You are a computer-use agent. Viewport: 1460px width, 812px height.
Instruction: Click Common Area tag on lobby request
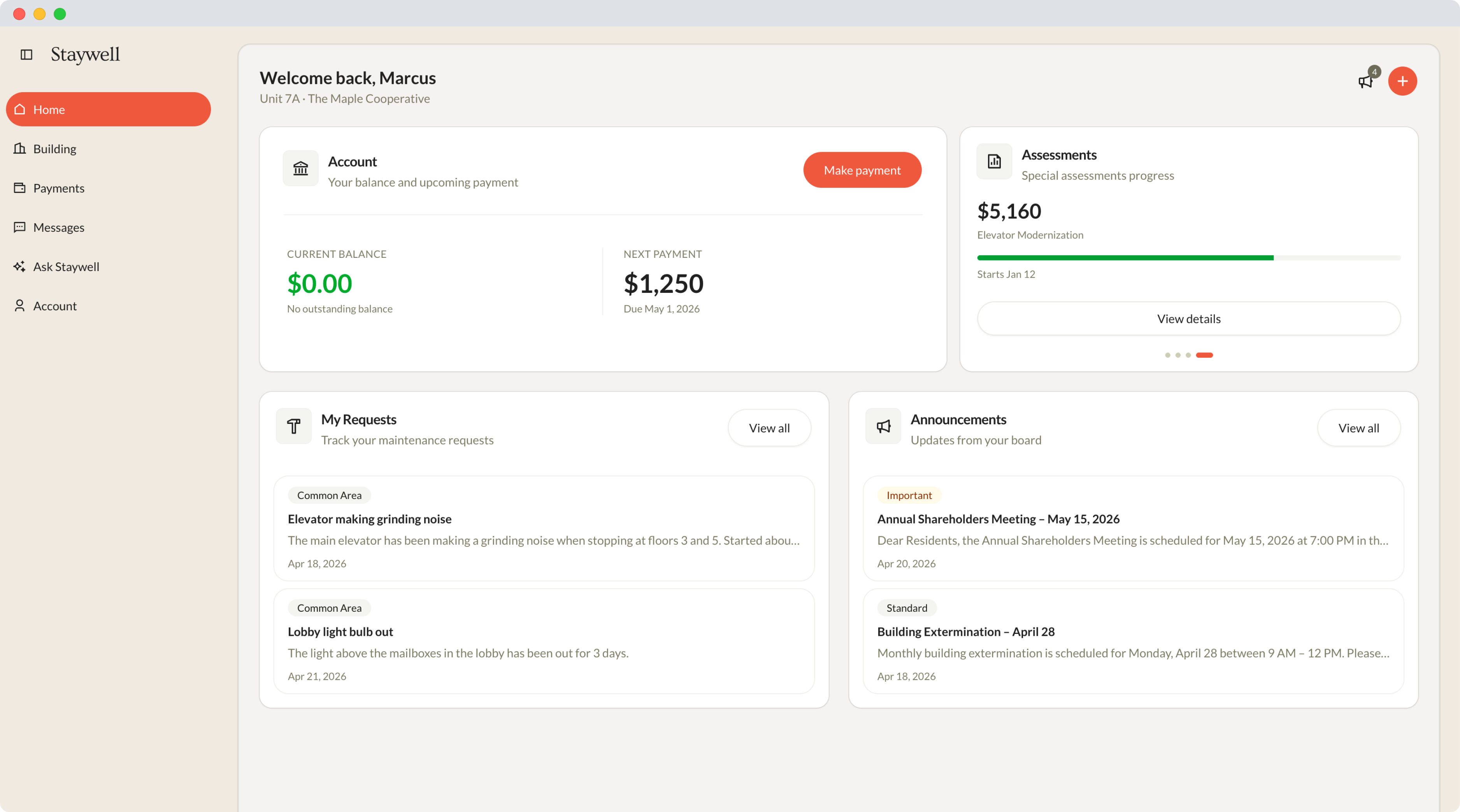tap(329, 608)
